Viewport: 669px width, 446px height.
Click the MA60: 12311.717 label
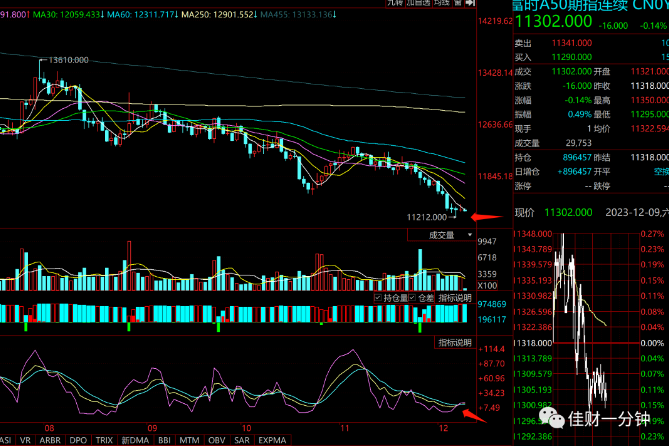[x=143, y=15]
